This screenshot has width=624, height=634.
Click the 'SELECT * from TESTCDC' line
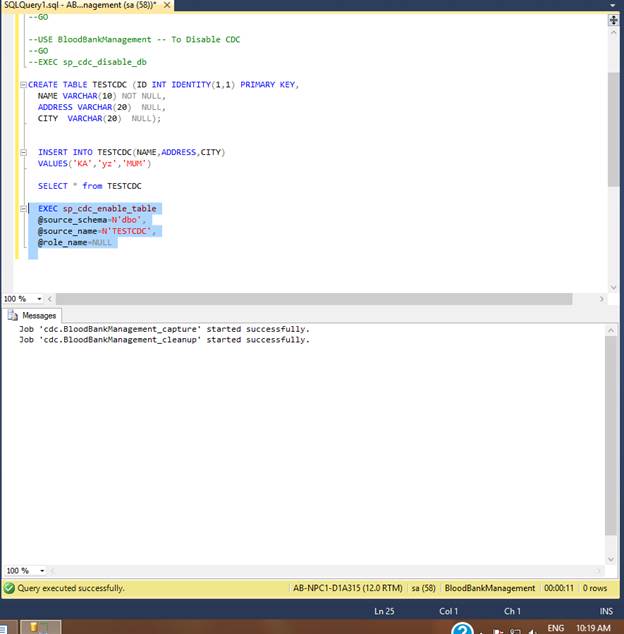(x=90, y=186)
